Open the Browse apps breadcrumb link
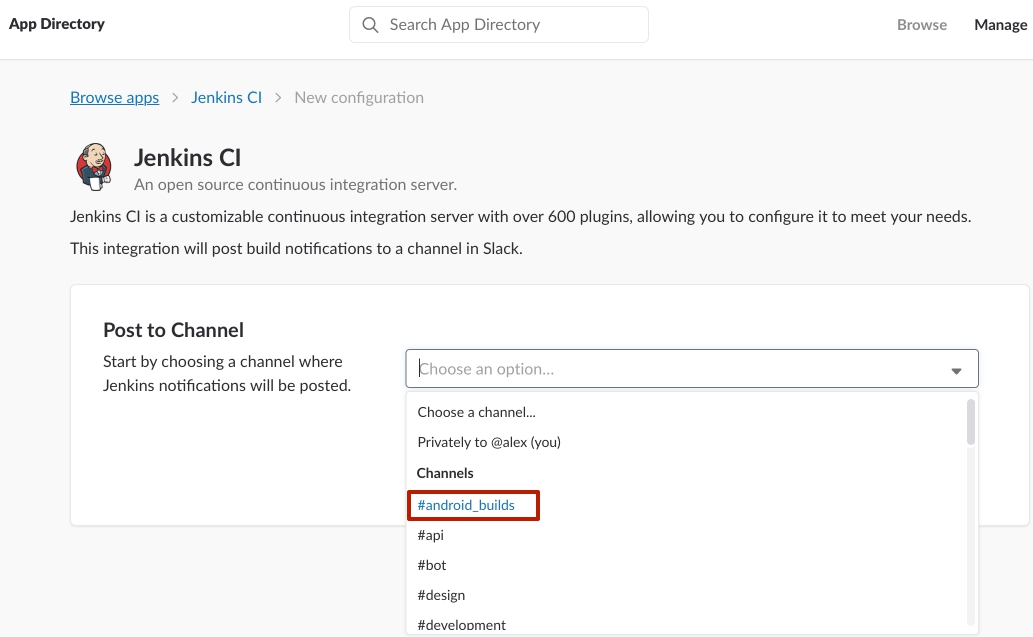The height and width of the screenshot is (637, 1033). (115, 97)
